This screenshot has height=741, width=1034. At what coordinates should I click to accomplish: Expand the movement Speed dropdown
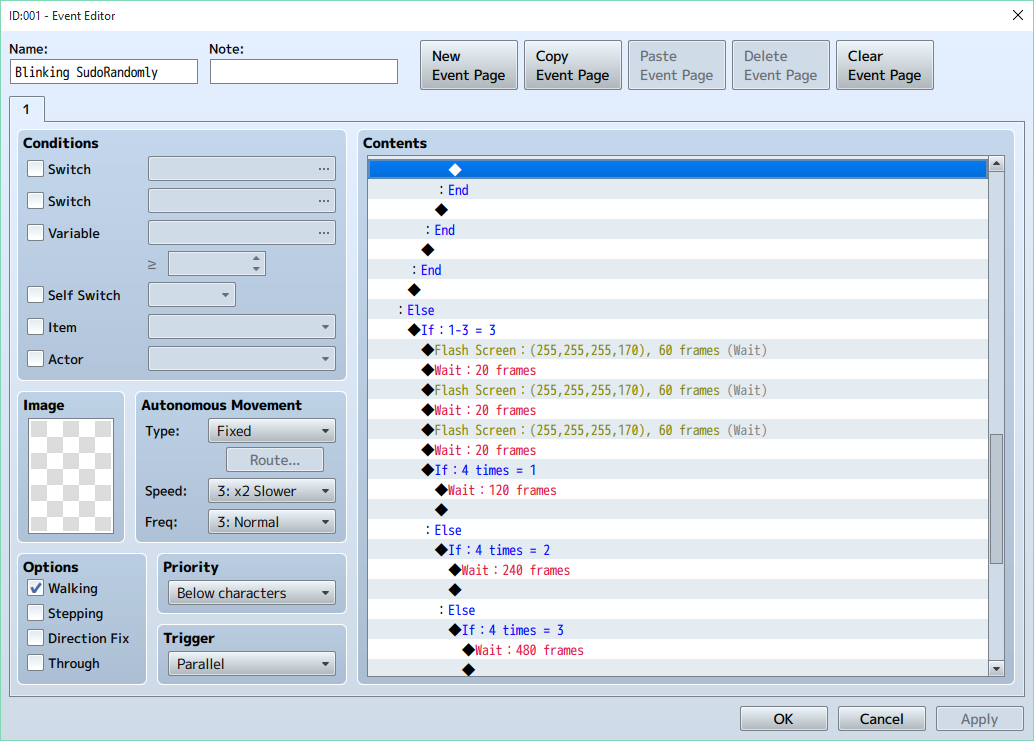click(x=271, y=491)
